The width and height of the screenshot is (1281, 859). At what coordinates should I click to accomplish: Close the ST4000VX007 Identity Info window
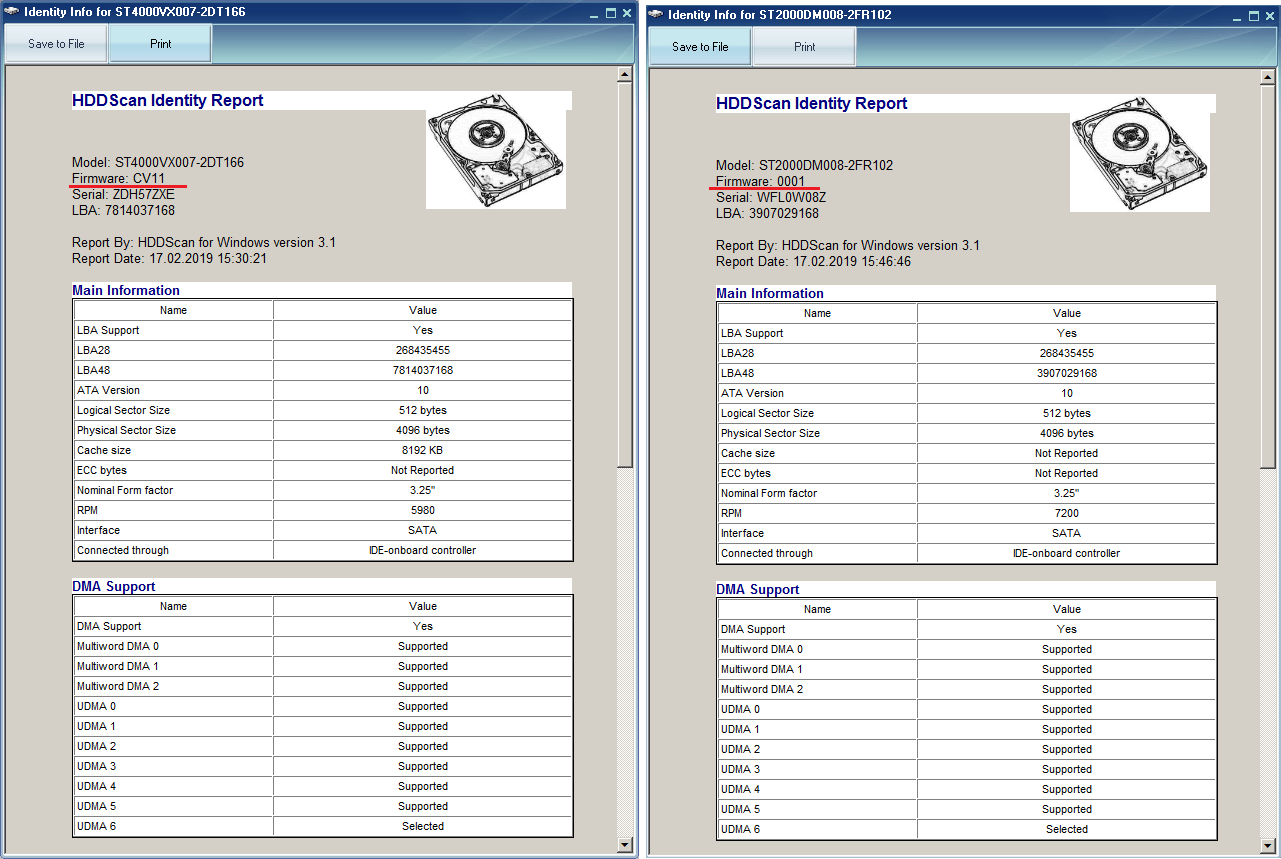click(x=627, y=13)
